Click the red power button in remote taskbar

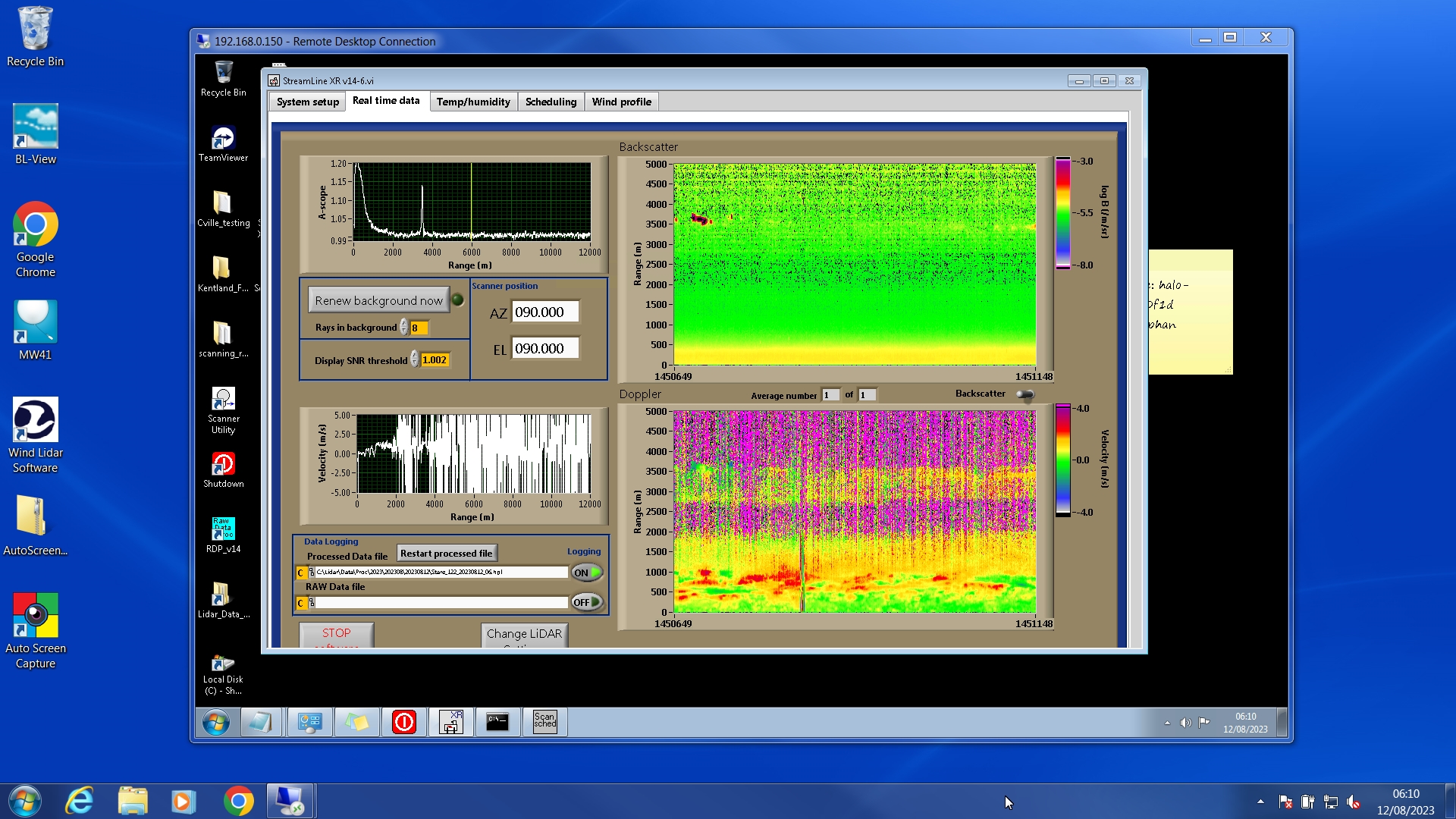click(404, 722)
